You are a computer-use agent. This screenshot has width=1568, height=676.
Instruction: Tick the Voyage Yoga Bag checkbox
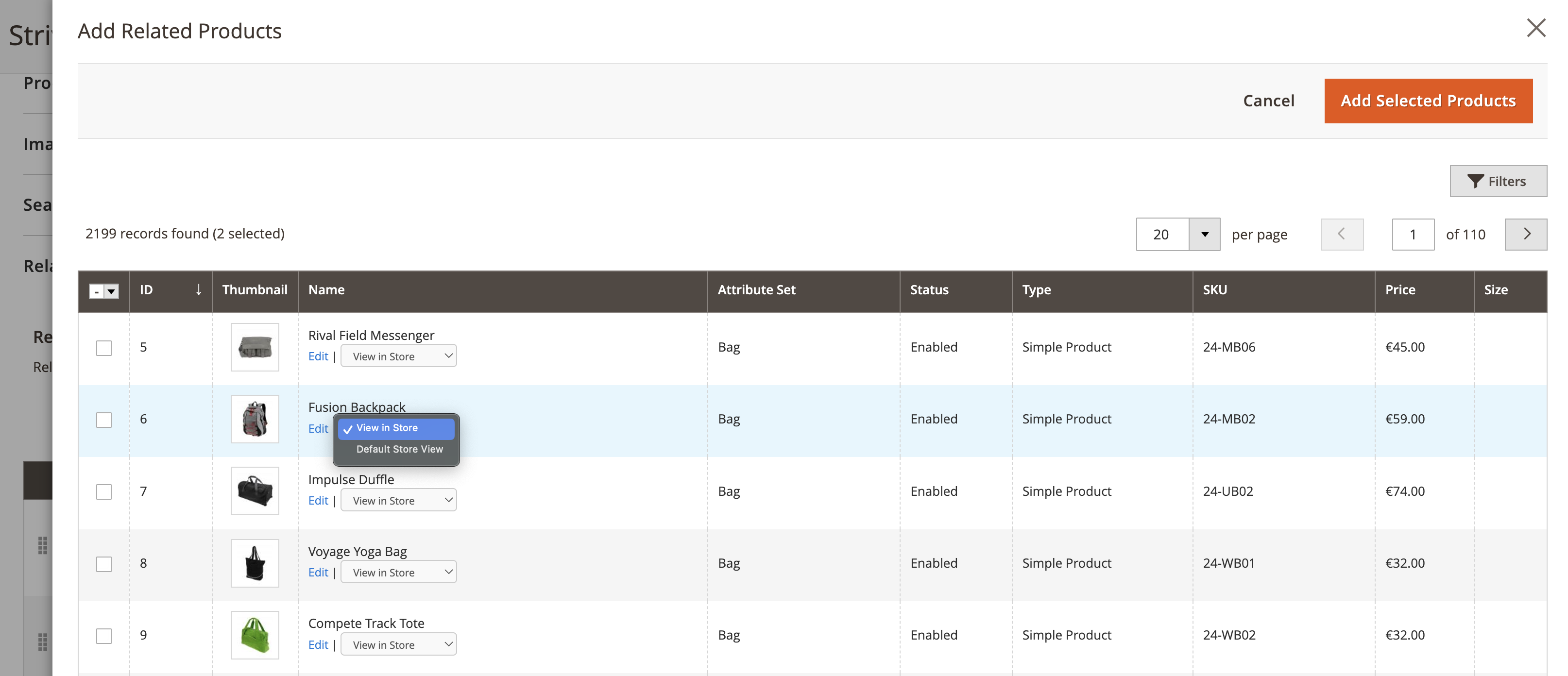pyautogui.click(x=104, y=563)
